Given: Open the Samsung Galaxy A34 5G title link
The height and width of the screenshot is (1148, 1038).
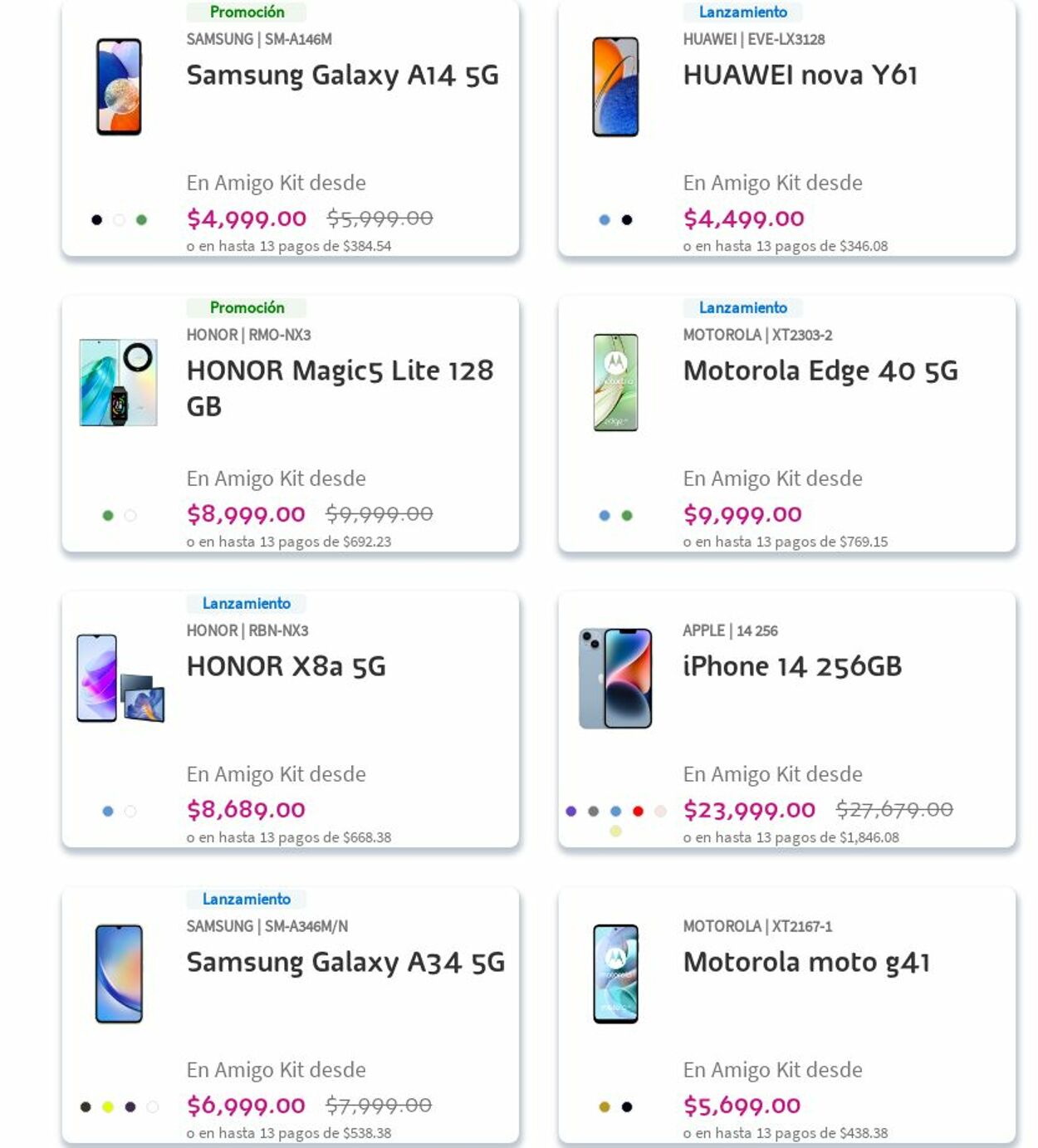Looking at the screenshot, I should pyautogui.click(x=345, y=962).
